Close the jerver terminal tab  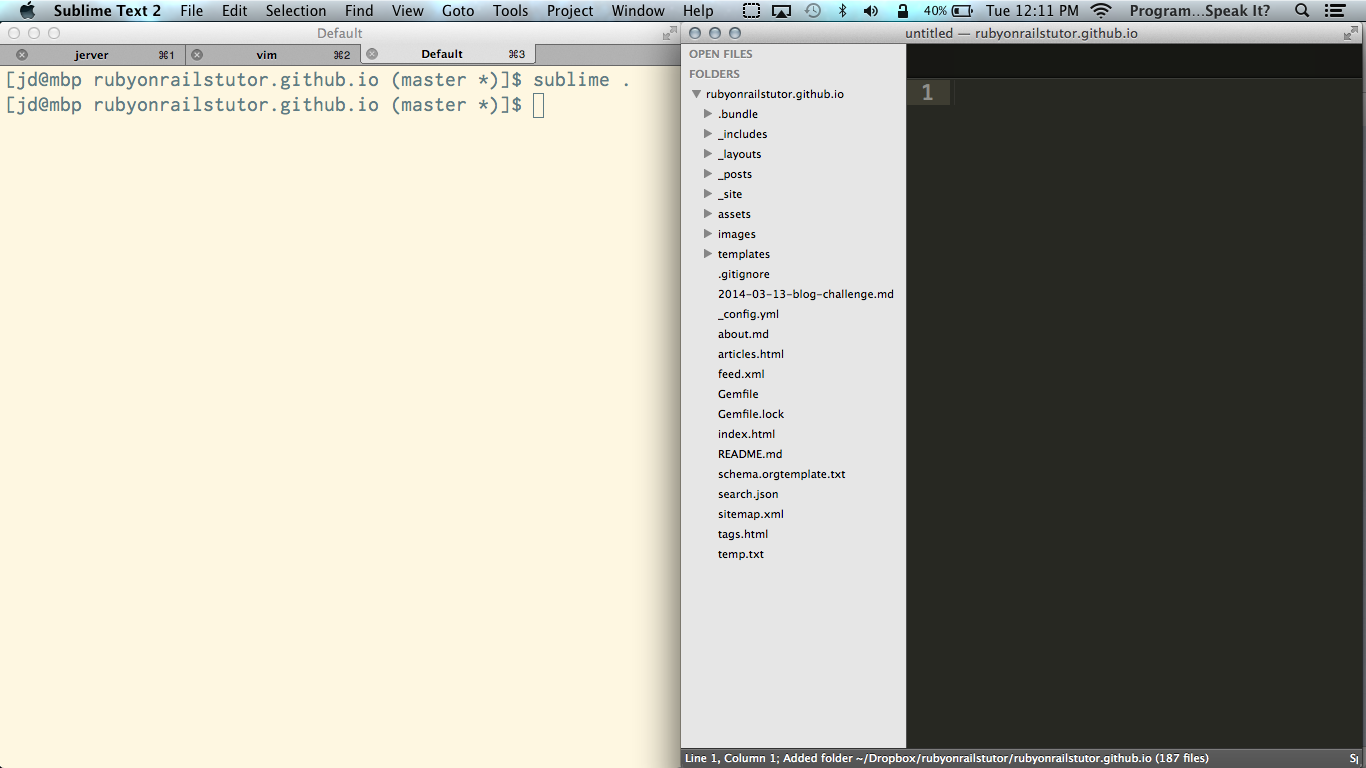pyautogui.click(x=22, y=54)
